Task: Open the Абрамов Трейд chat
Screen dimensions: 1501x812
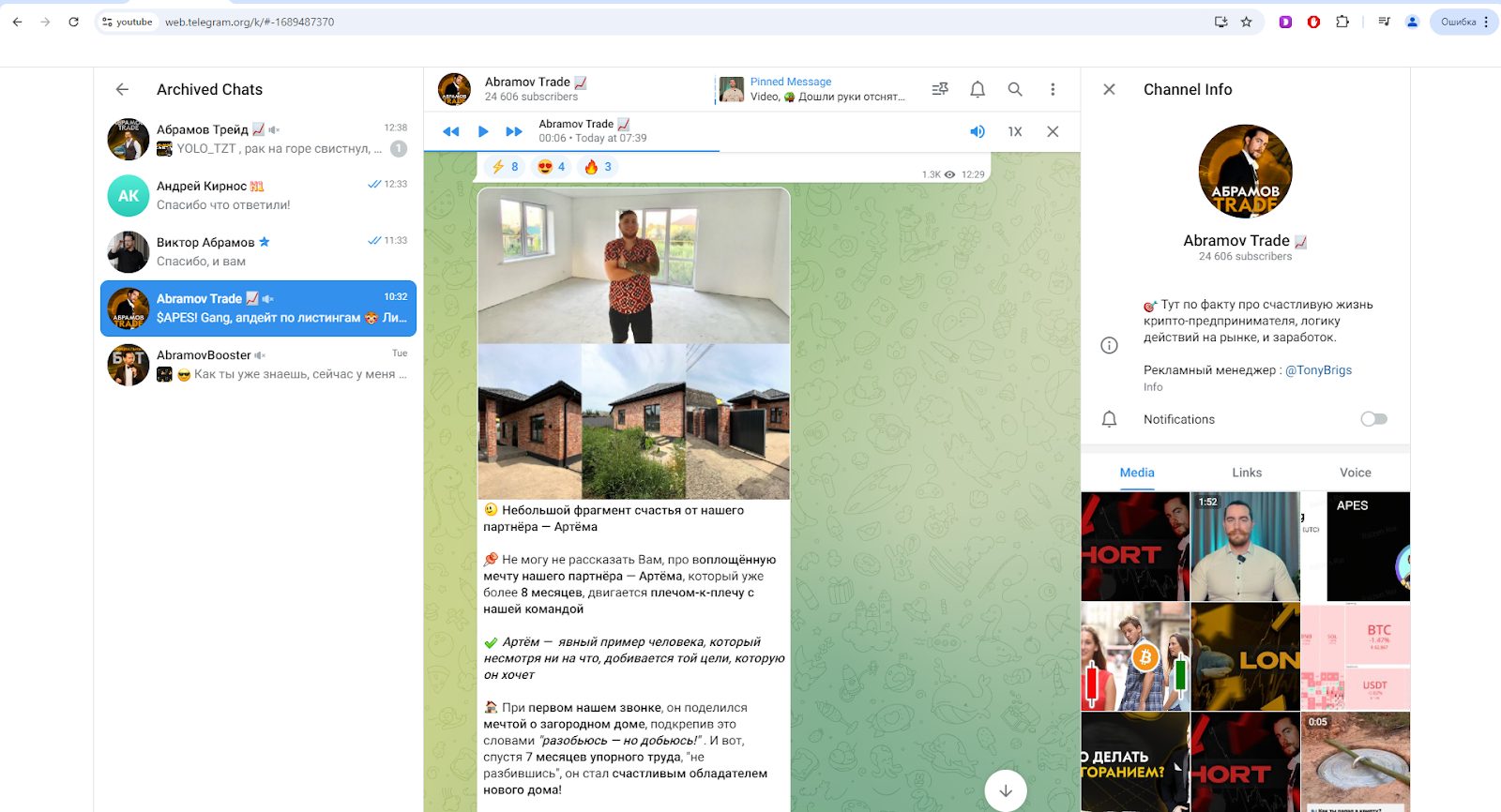Action: (x=258, y=139)
